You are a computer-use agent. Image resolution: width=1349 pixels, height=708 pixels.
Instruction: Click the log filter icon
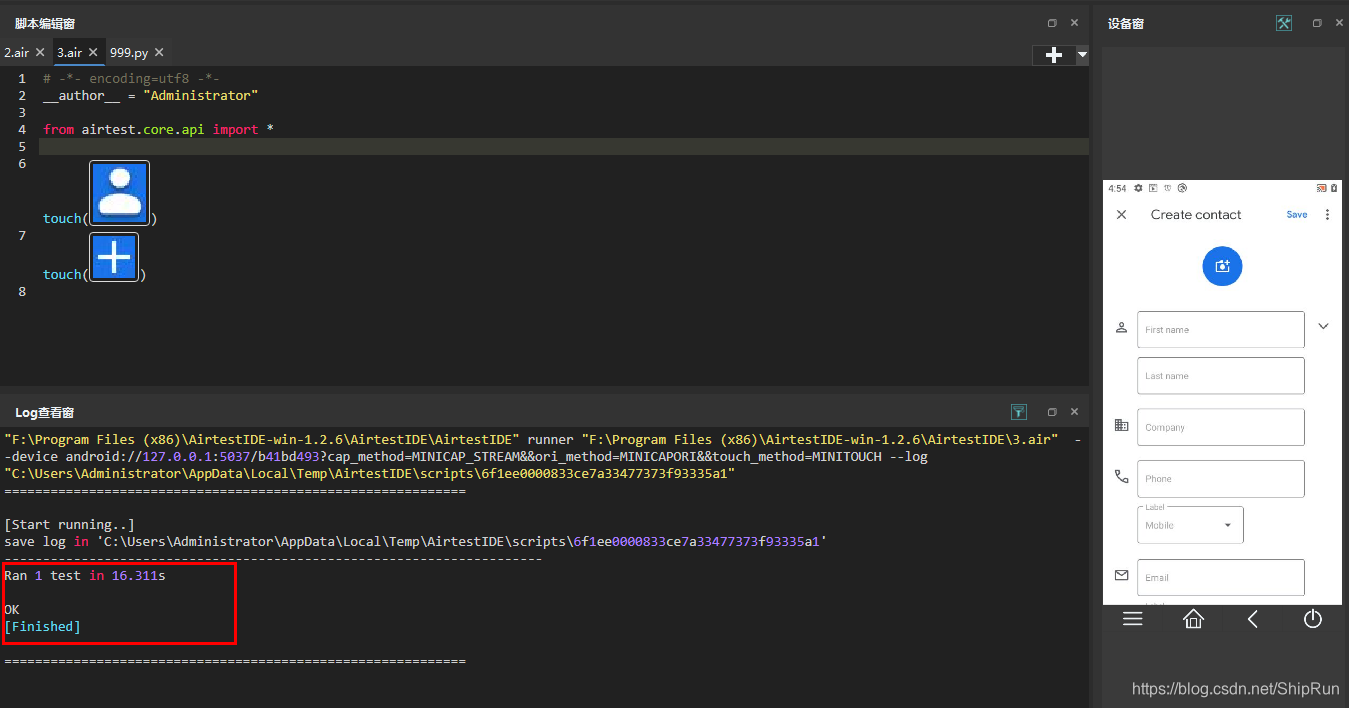pyautogui.click(x=1018, y=412)
